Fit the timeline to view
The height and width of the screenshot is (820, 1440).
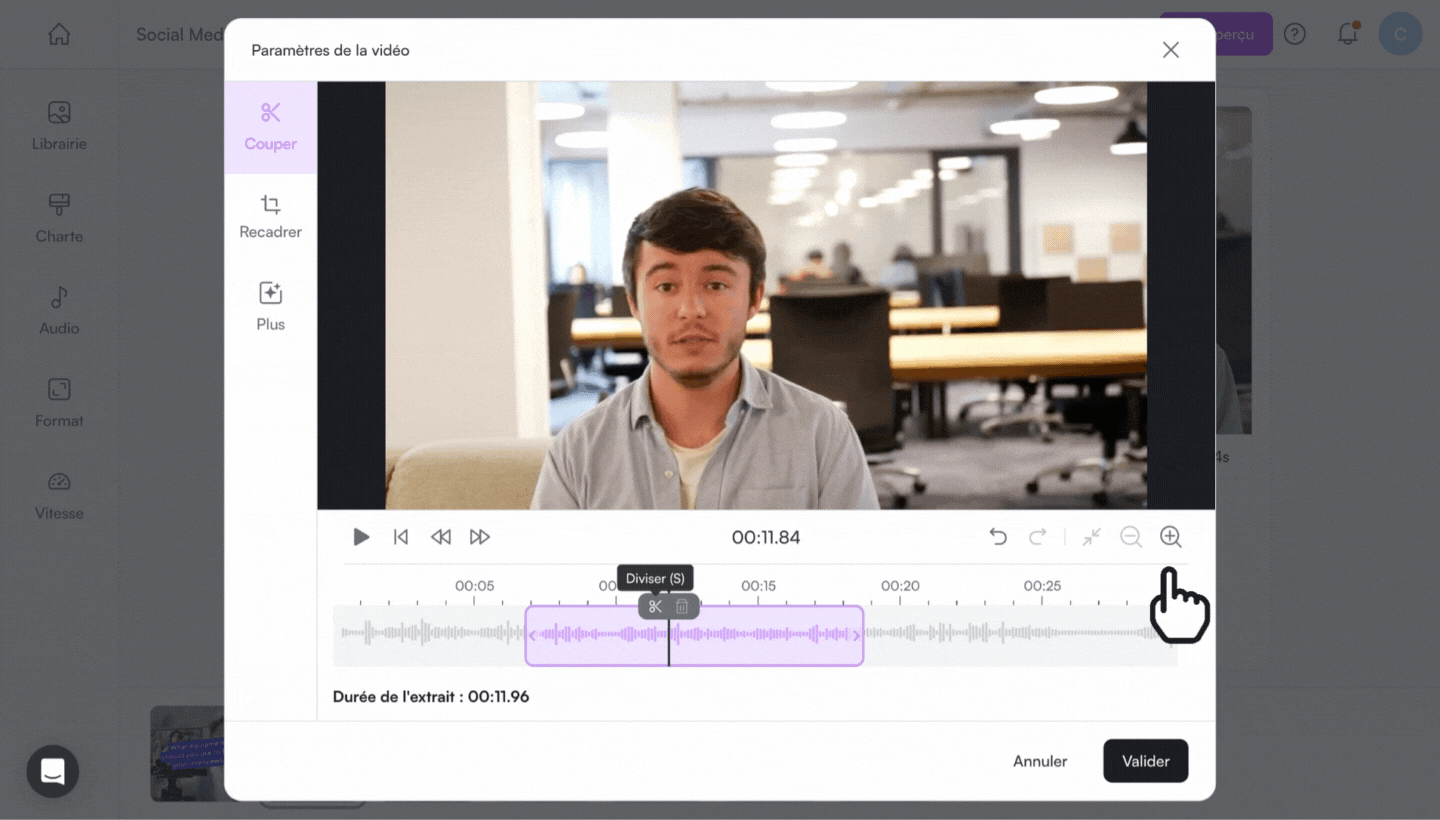coord(1092,537)
